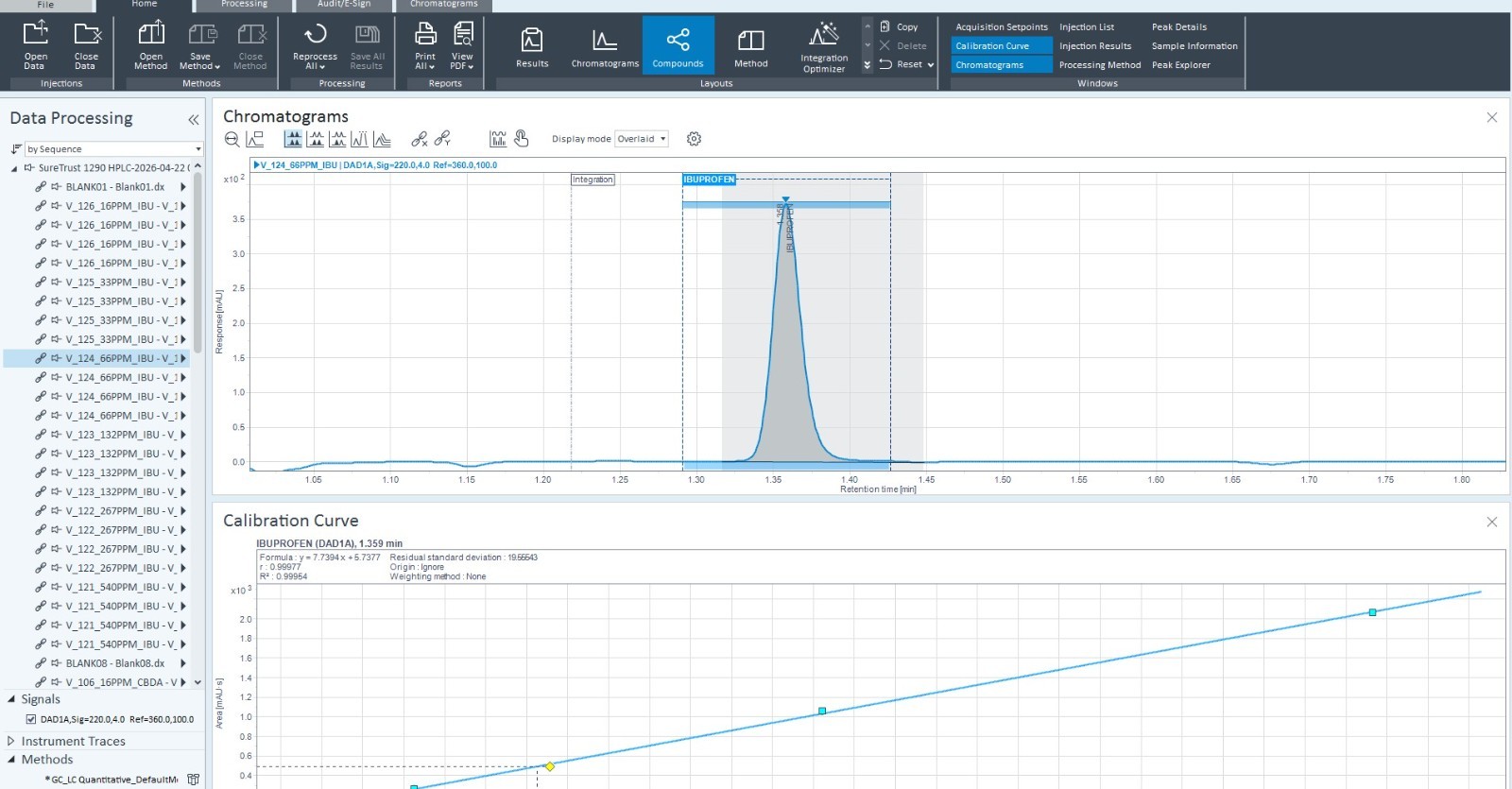Open the Audit/E-Sign ribbon tab
Viewport: 1512px width, 789px height.
344,5
